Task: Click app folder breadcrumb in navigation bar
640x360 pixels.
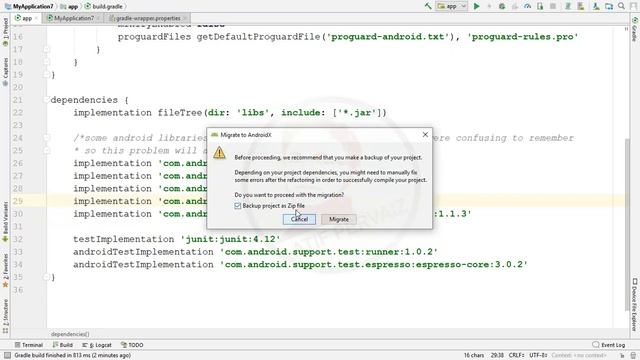Action: tap(69, 7)
